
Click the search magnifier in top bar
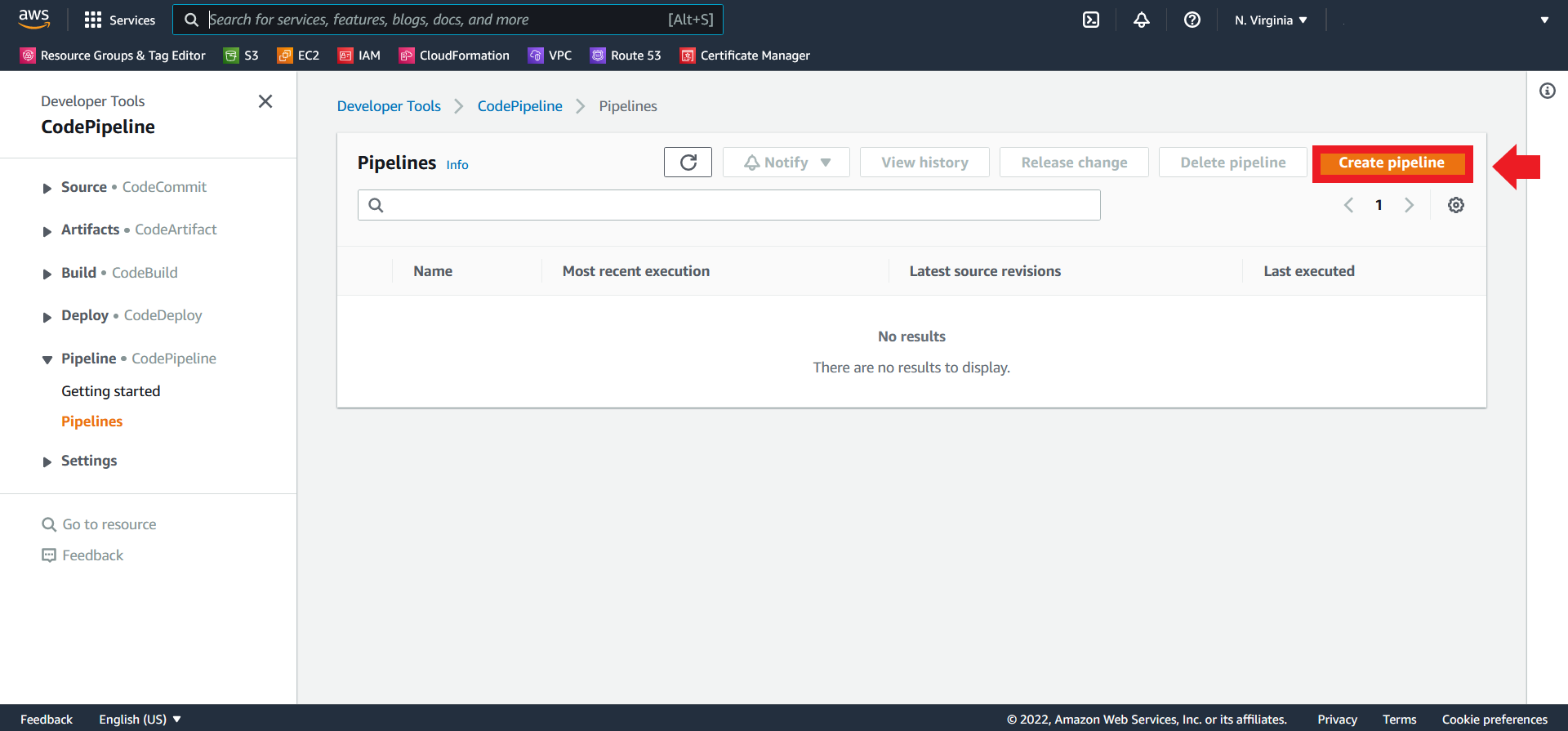pyautogui.click(x=191, y=20)
